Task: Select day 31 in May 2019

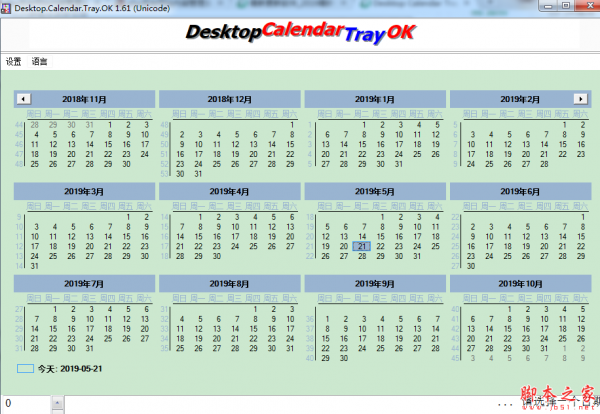Action: 417,256
